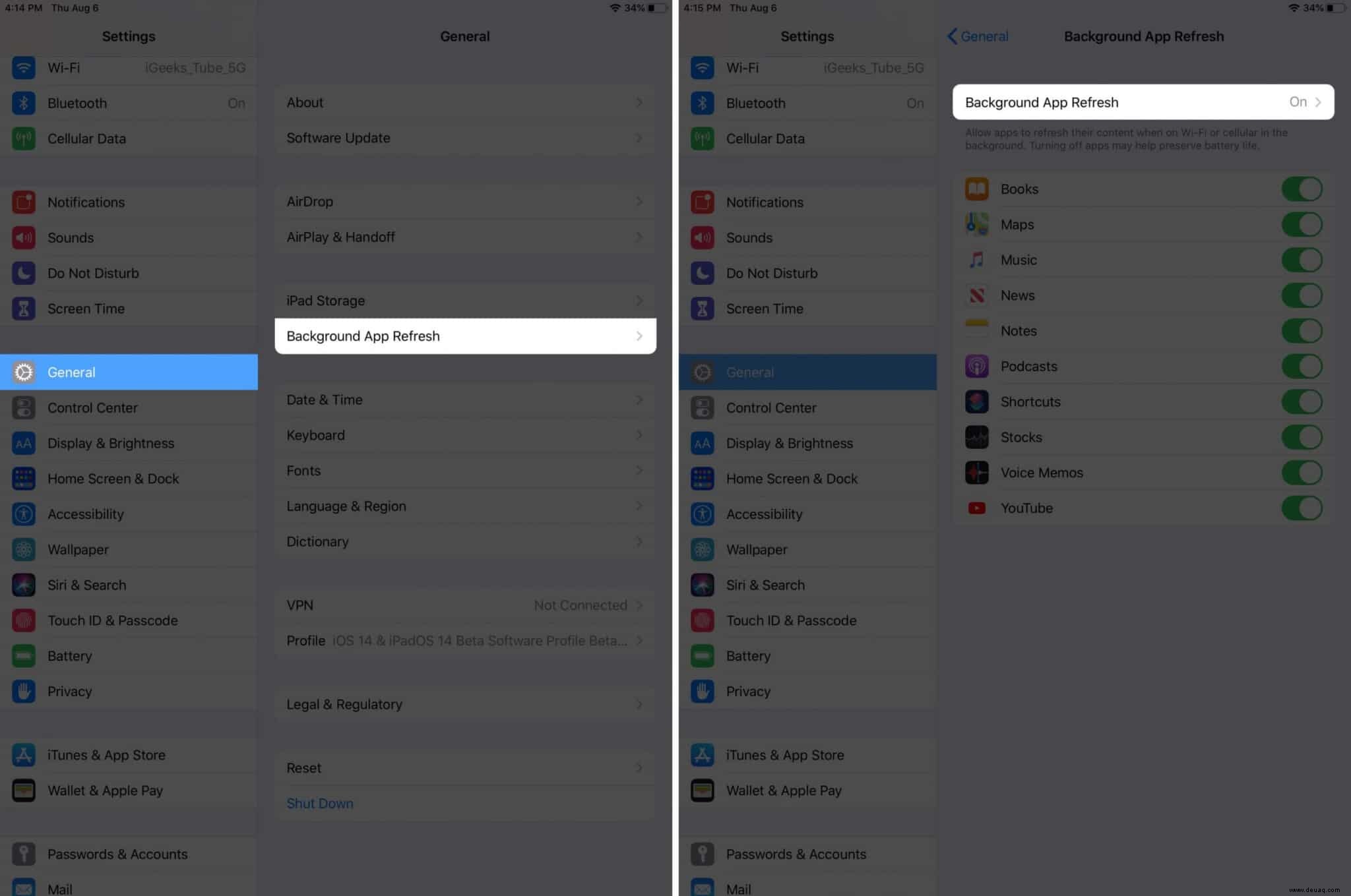The width and height of the screenshot is (1351, 896).
Task: Expand Background App Refresh master toggle
Action: tap(1143, 101)
